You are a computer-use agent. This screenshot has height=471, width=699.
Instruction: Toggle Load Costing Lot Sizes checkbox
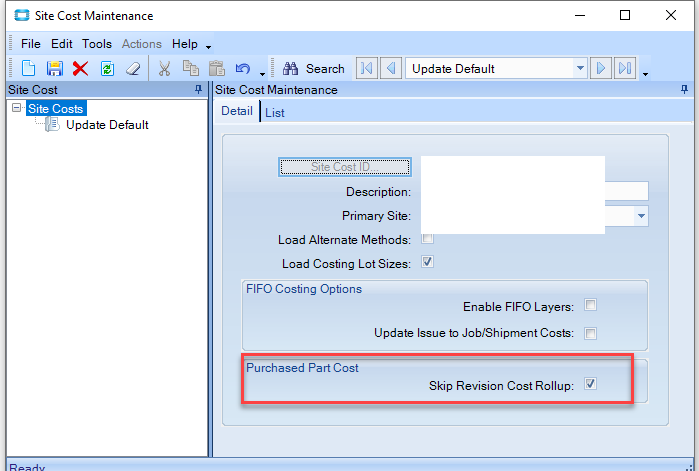click(428, 262)
